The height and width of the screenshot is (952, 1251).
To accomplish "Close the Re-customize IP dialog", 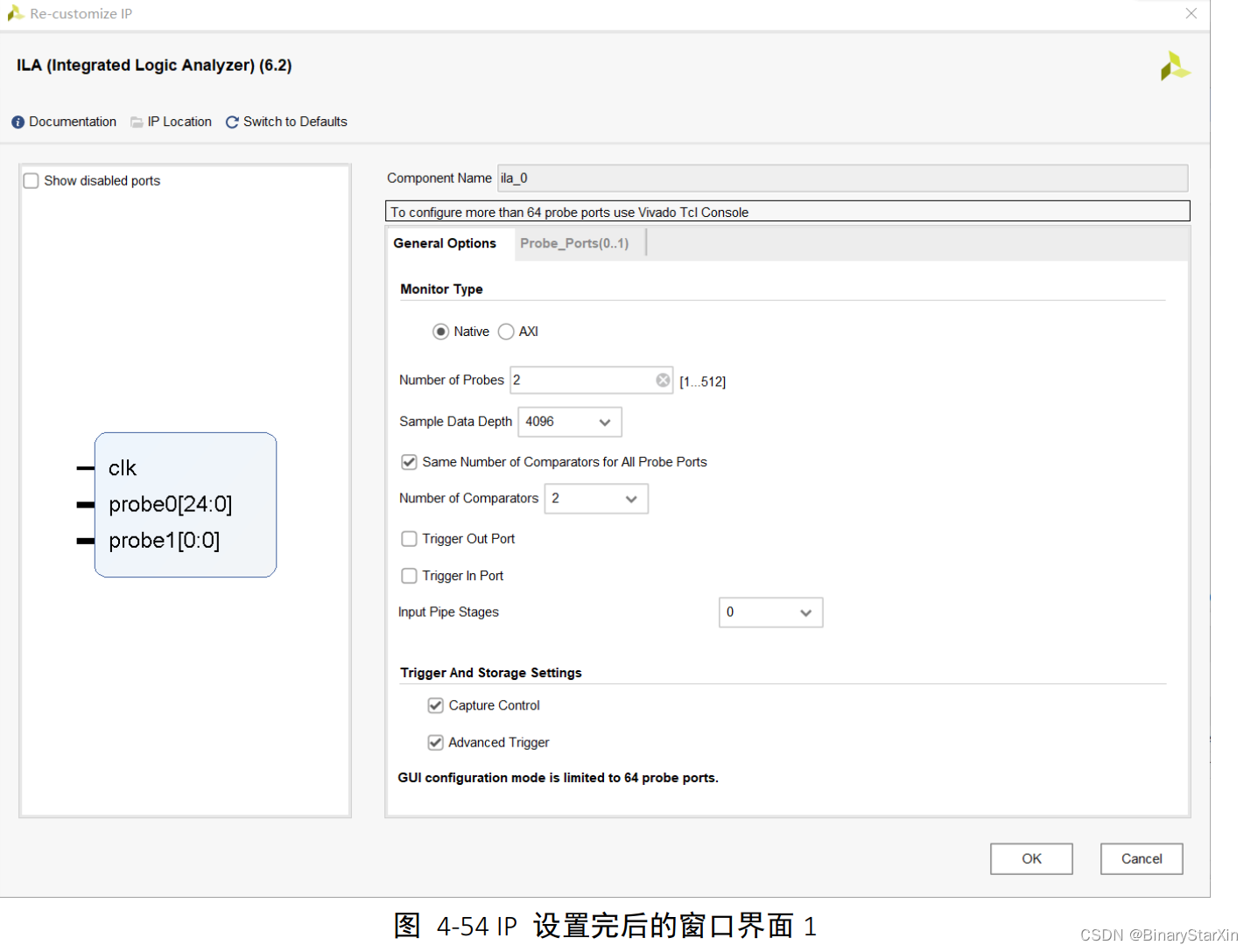I will coord(1191,13).
